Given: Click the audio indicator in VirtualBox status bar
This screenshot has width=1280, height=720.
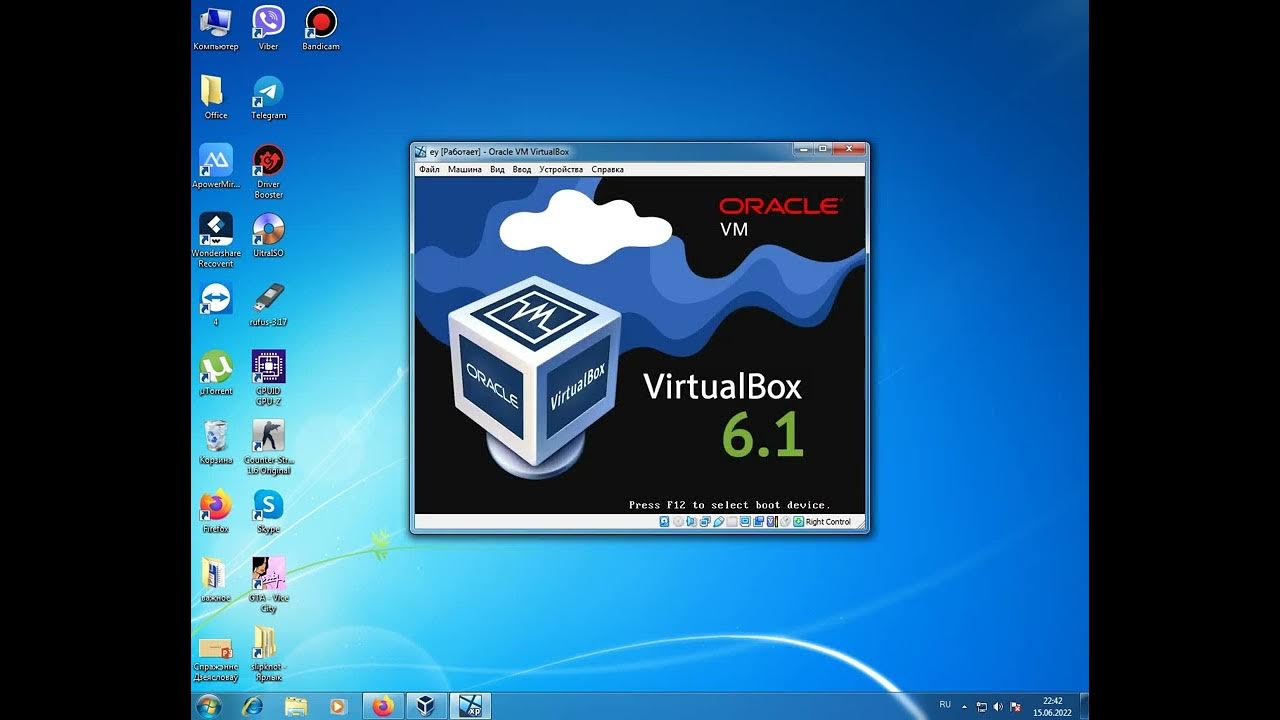Looking at the screenshot, I should tap(691, 521).
